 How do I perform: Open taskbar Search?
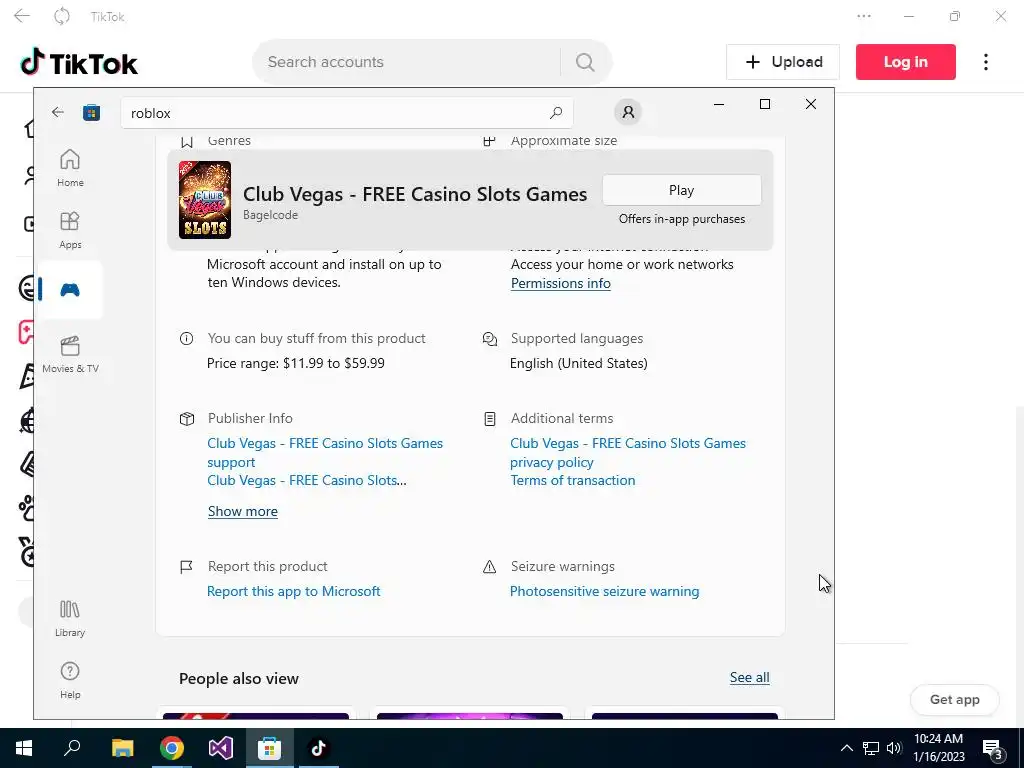tap(72, 748)
